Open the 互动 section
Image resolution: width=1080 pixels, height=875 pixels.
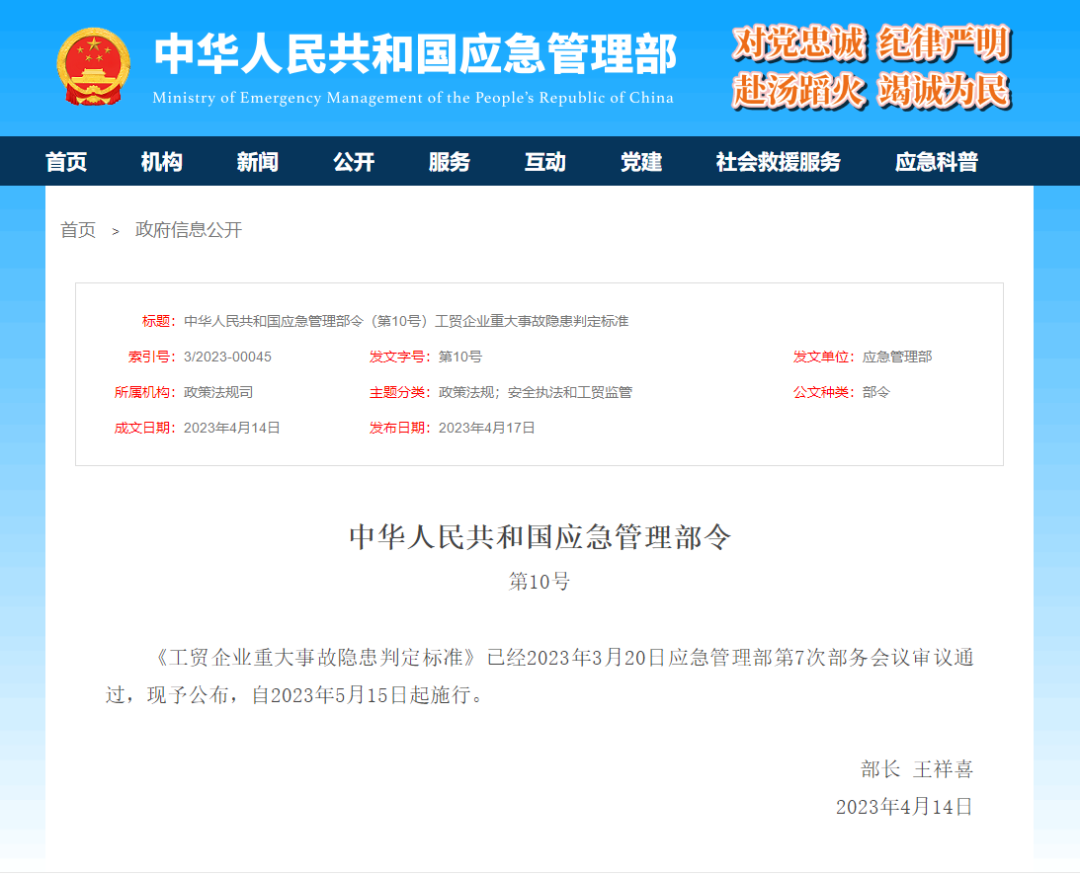pyautogui.click(x=545, y=161)
